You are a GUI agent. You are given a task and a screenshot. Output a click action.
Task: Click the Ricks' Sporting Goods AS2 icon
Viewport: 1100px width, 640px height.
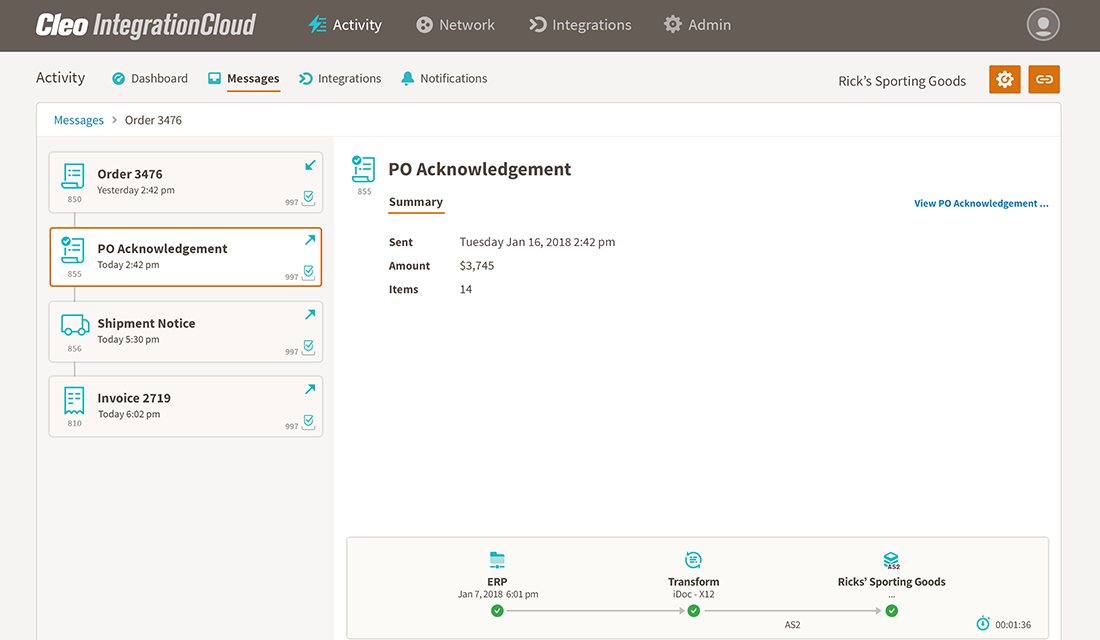tap(892, 561)
